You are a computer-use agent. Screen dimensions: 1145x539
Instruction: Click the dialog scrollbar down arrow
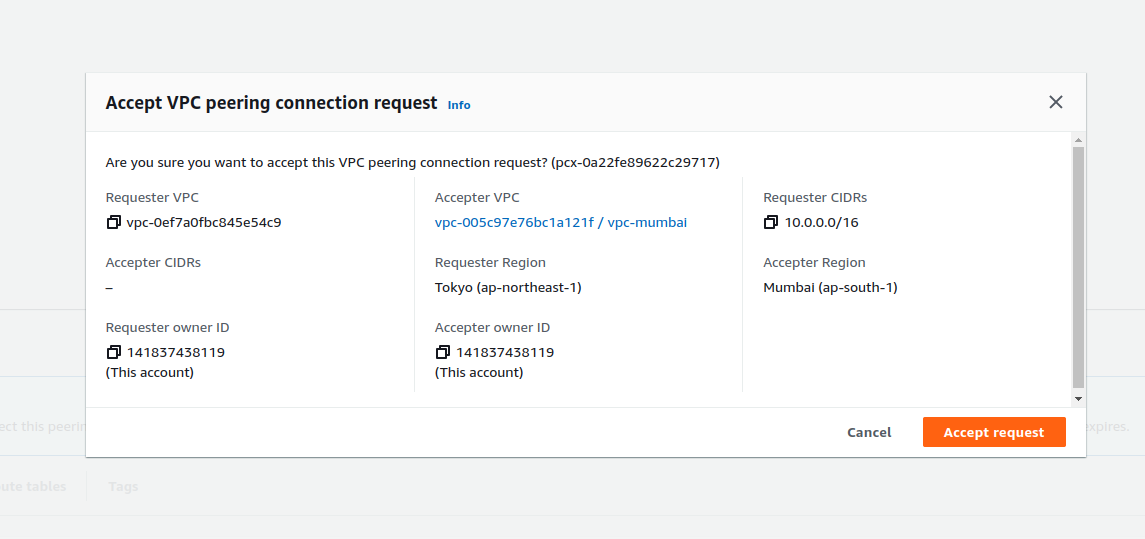click(x=1078, y=398)
